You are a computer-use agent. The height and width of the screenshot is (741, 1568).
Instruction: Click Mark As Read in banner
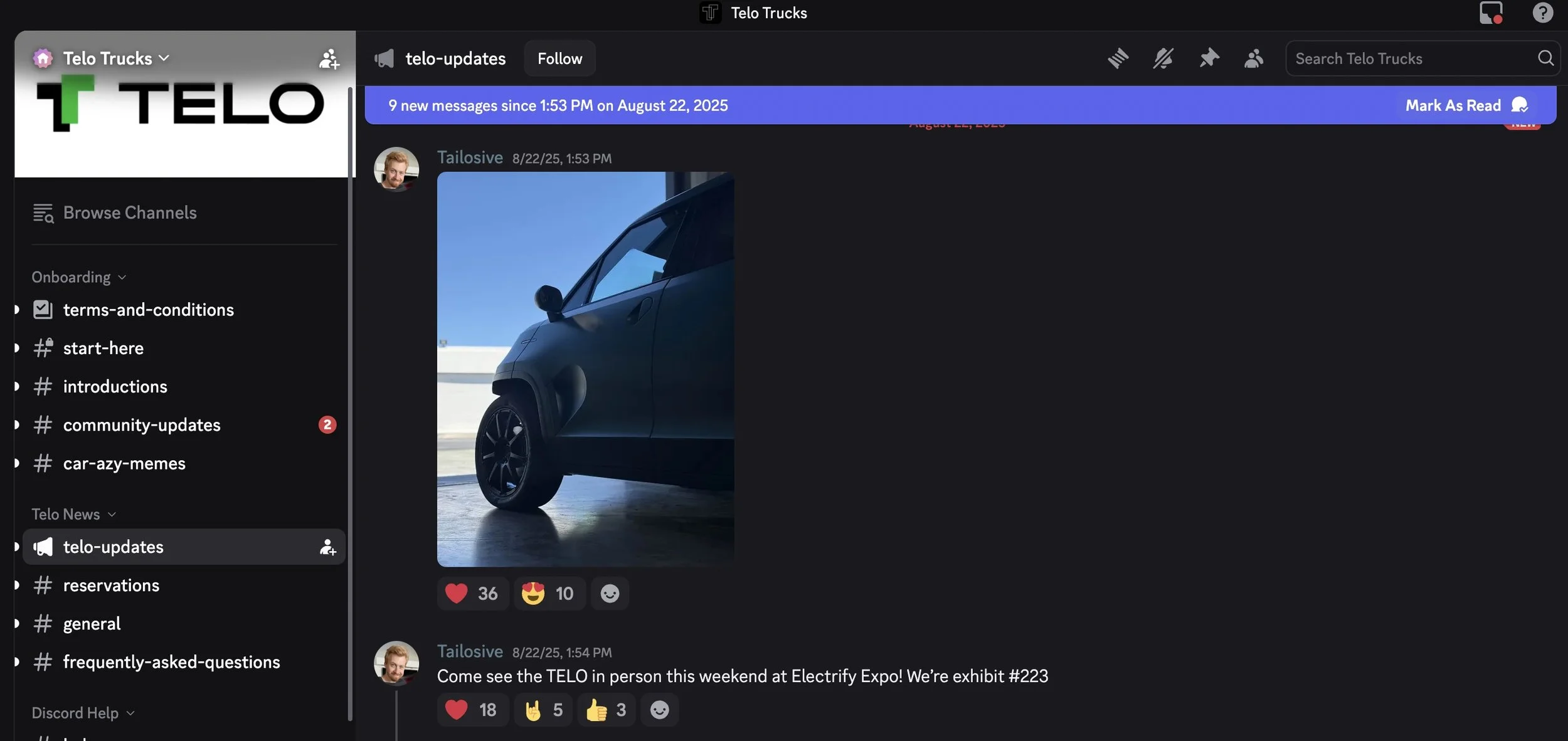click(x=1453, y=105)
